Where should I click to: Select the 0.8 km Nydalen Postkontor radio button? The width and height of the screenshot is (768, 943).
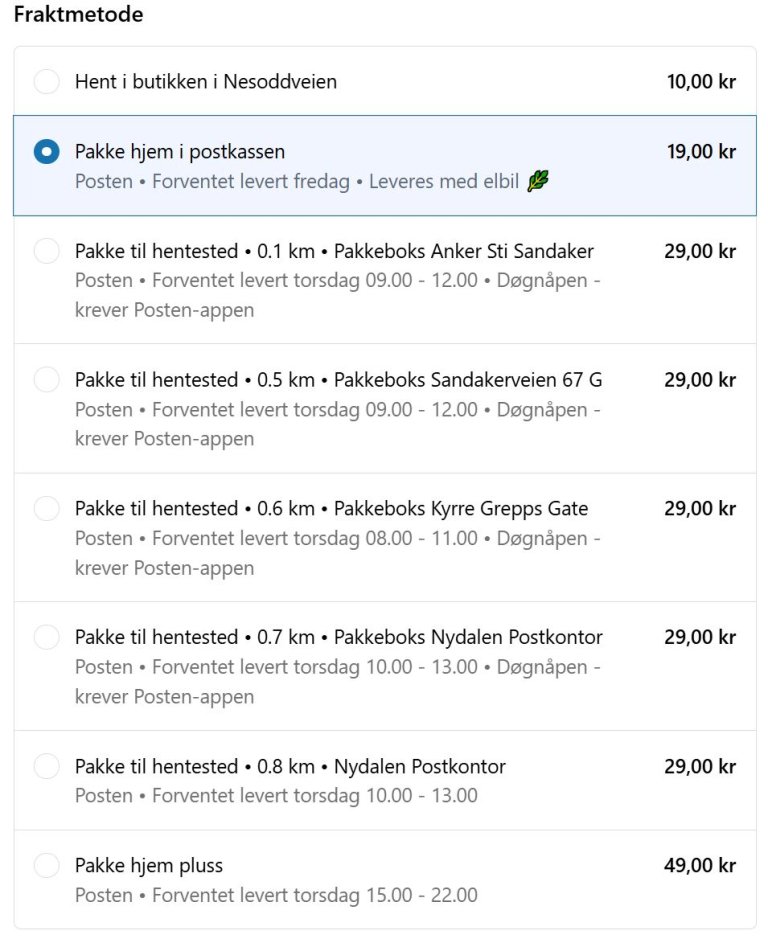pyautogui.click(x=47, y=767)
